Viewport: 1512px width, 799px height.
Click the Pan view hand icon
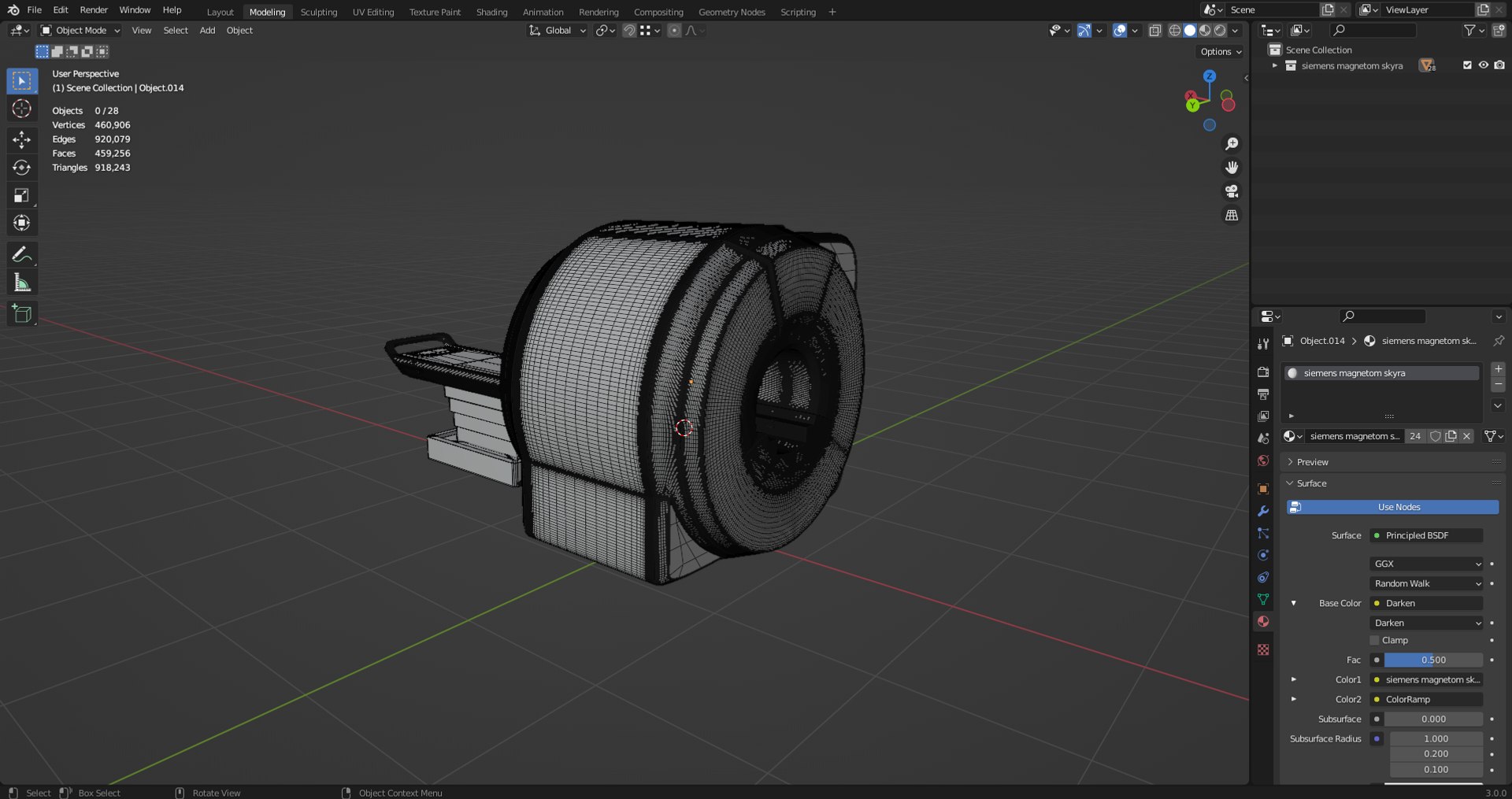pos(1232,168)
